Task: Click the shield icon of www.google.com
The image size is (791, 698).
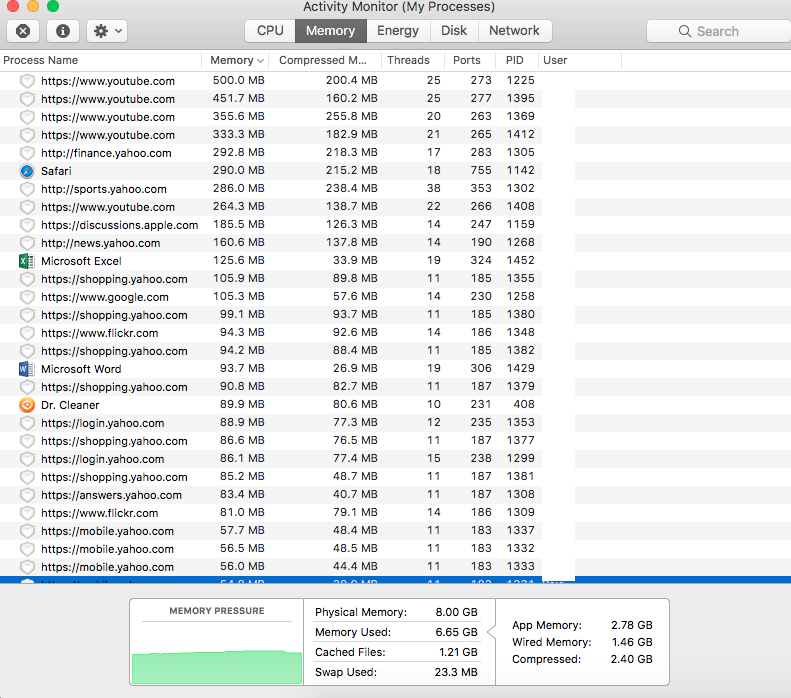Action: pos(27,297)
